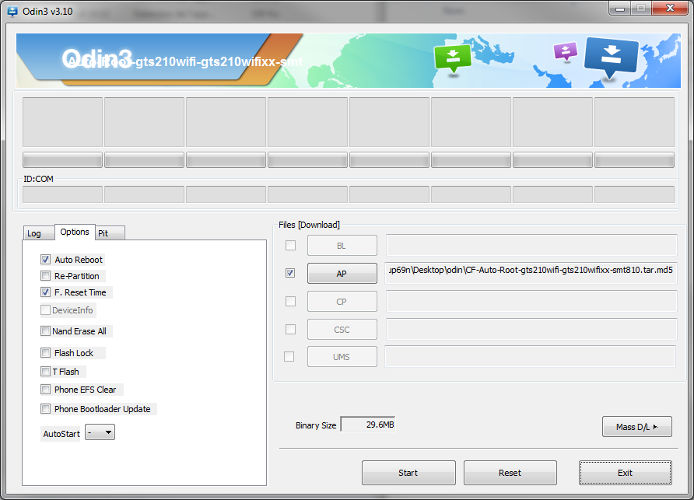
Task: Uncheck the F. Reset Time option
Action: click(45, 292)
